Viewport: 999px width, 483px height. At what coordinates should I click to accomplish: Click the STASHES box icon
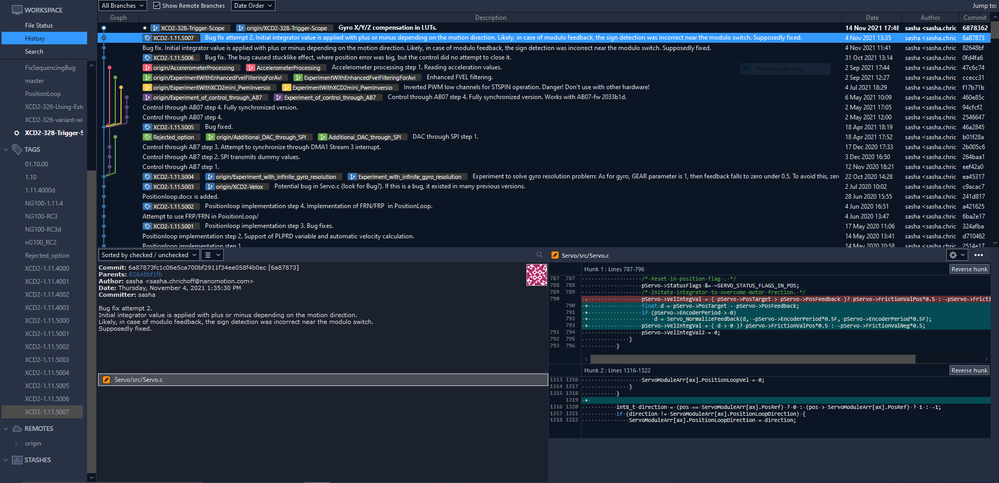[x=17, y=460]
